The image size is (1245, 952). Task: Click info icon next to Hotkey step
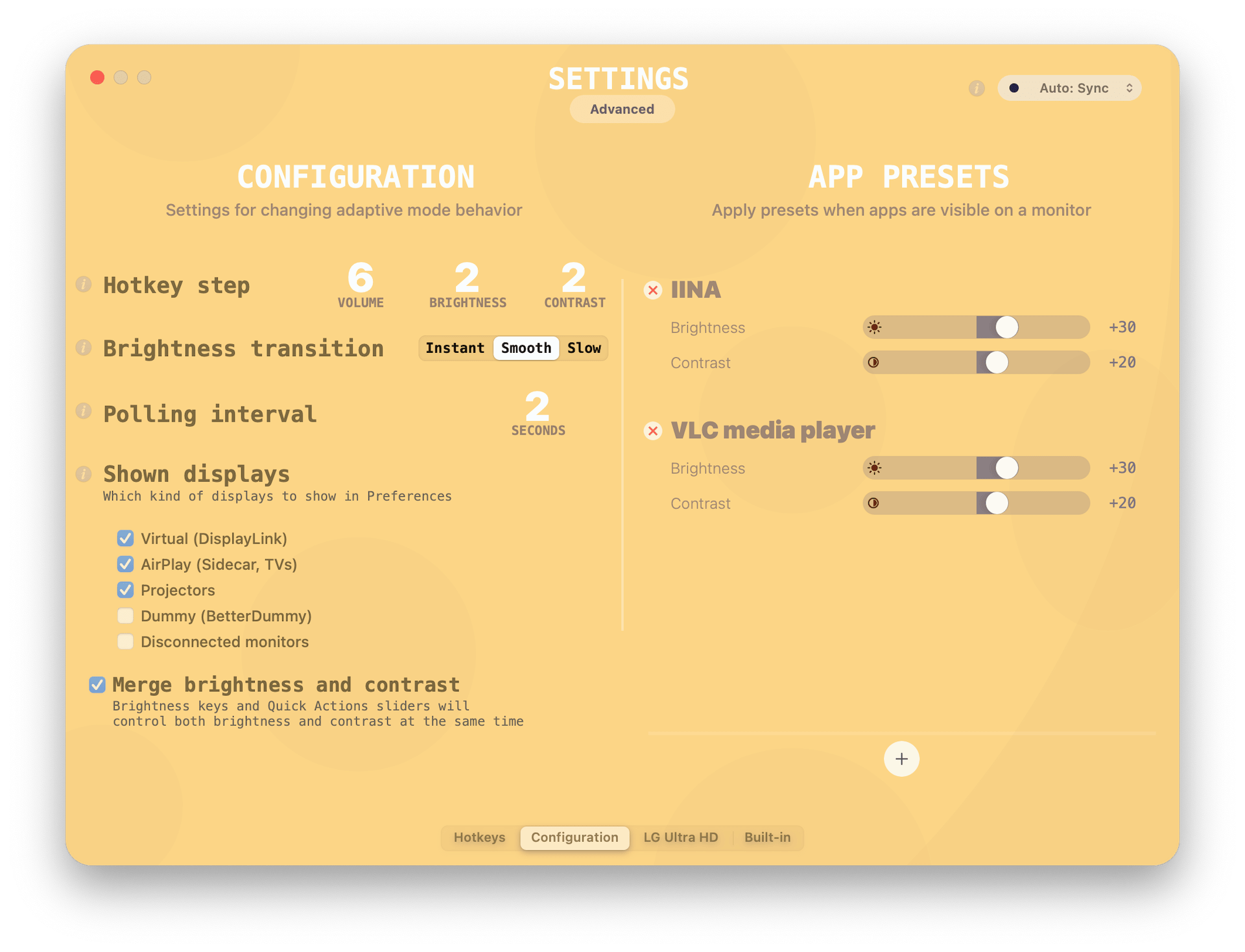point(83,284)
